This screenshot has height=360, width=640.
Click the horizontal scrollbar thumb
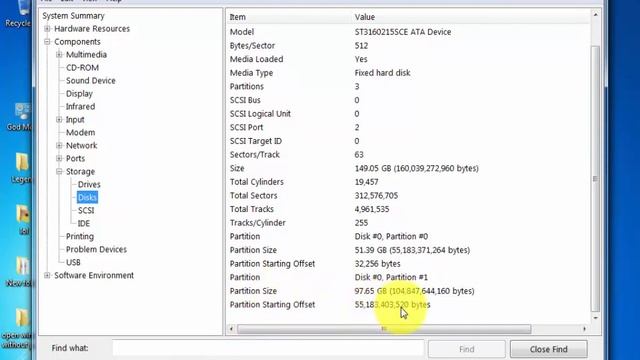[x=384, y=329]
